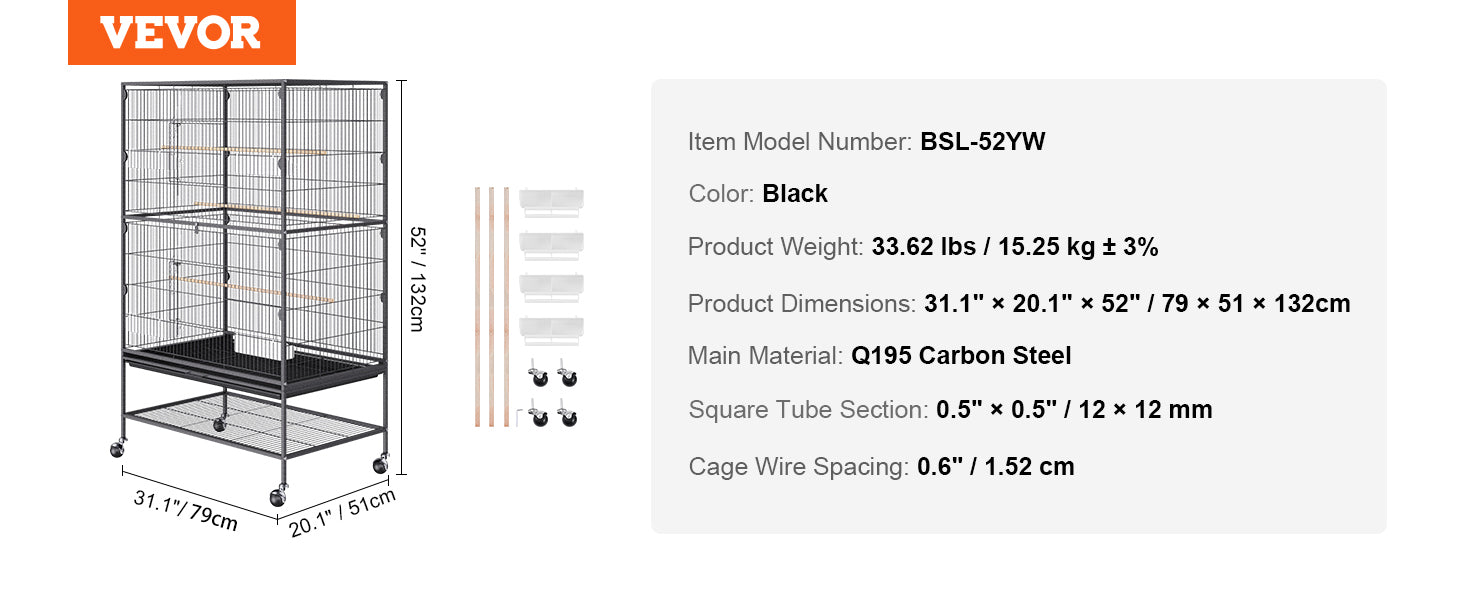Click the Cage Wire Spacing value
This screenshot has height=600, width=1464.
tap(995, 466)
